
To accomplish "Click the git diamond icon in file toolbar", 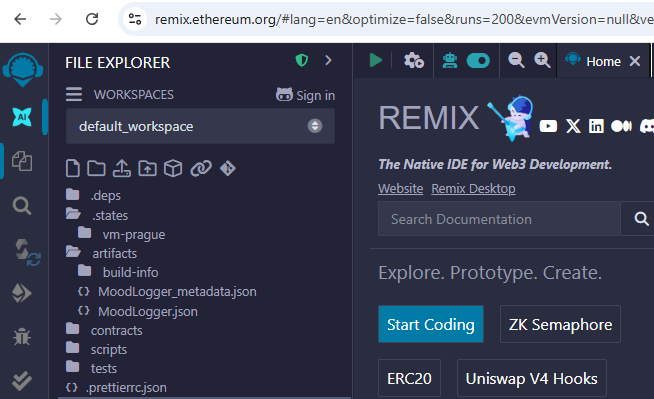I will tap(228, 168).
